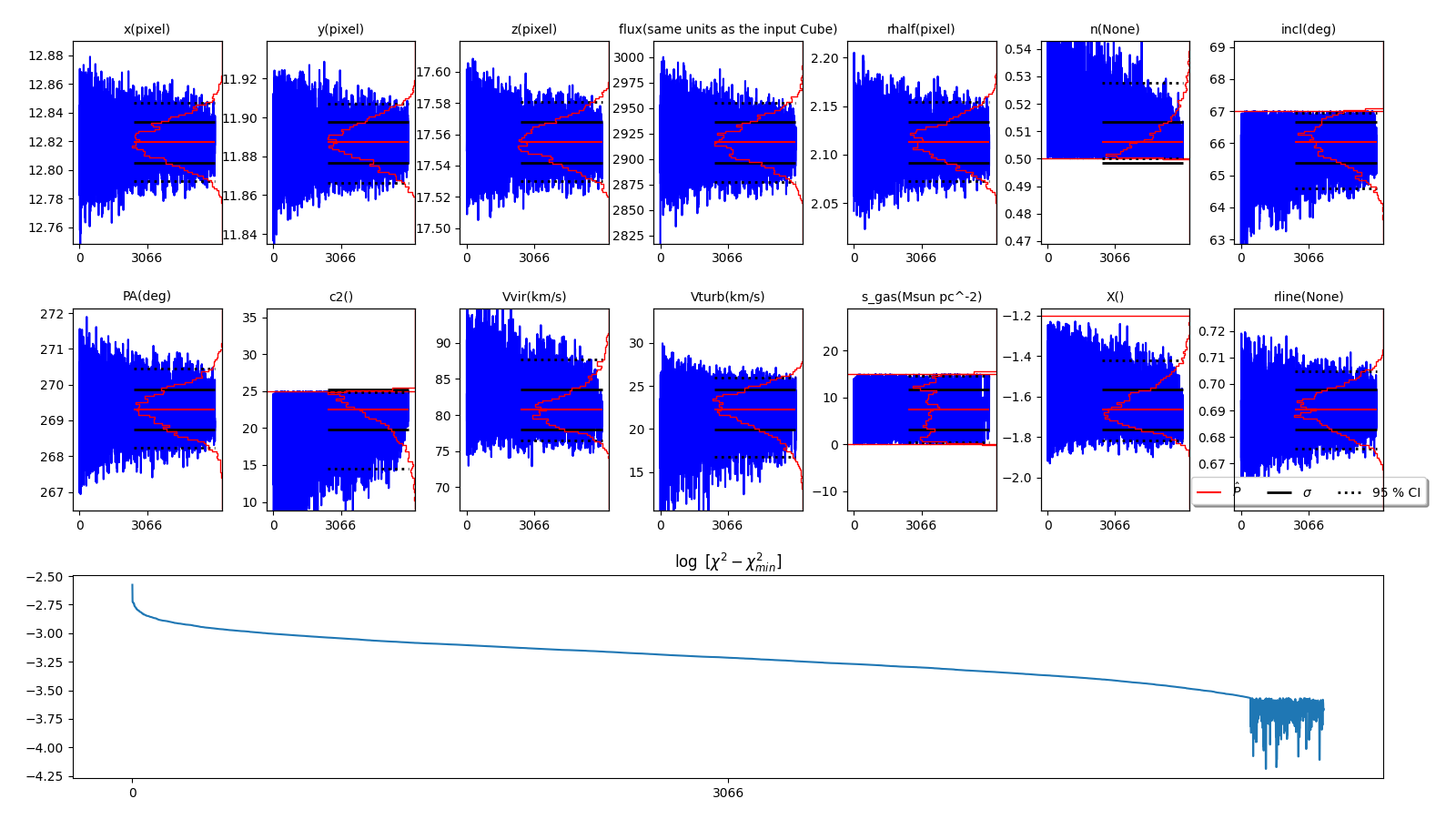Select the incl(deg) trace plot
This screenshot has width=1456, height=819.
(x=1308, y=142)
